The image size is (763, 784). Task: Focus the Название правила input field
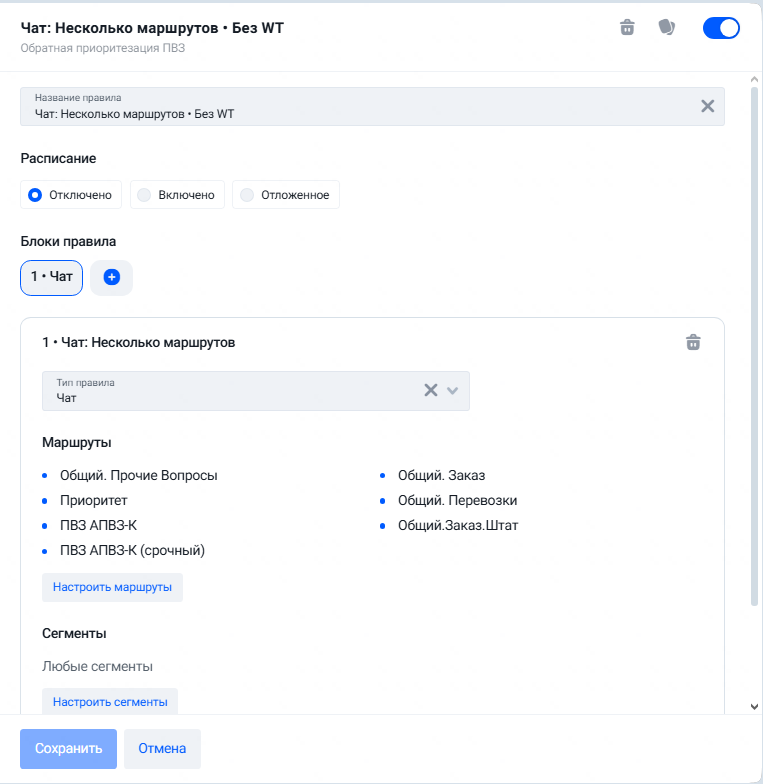[372, 106]
